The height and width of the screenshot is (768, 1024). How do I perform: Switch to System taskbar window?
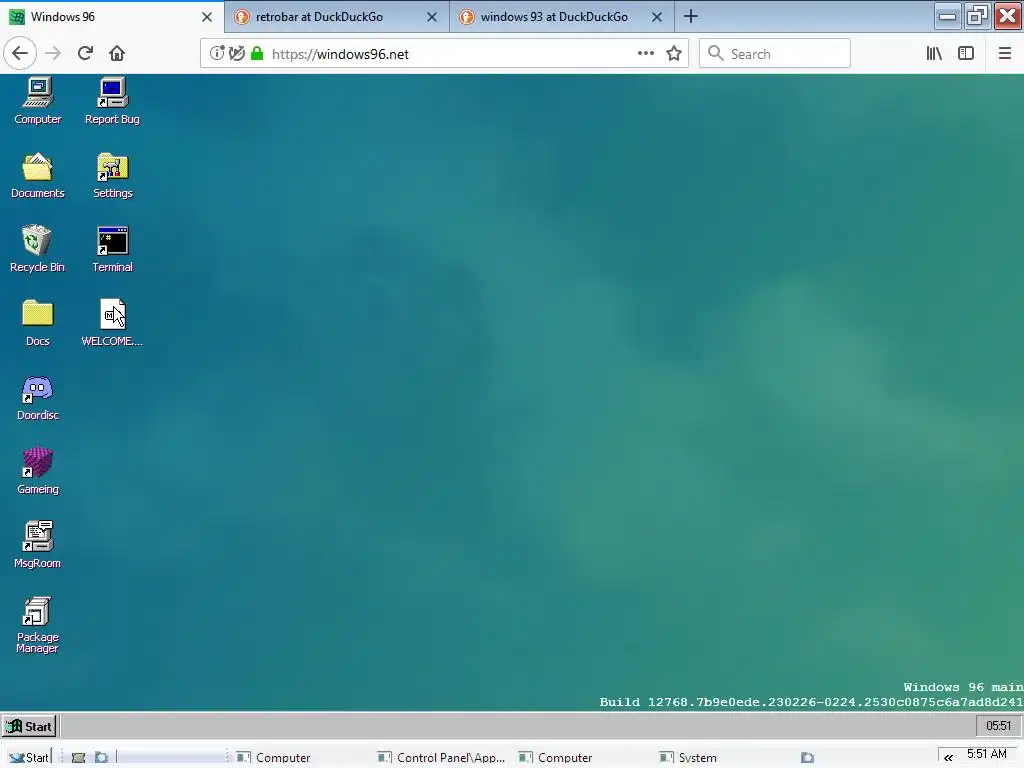click(688, 758)
